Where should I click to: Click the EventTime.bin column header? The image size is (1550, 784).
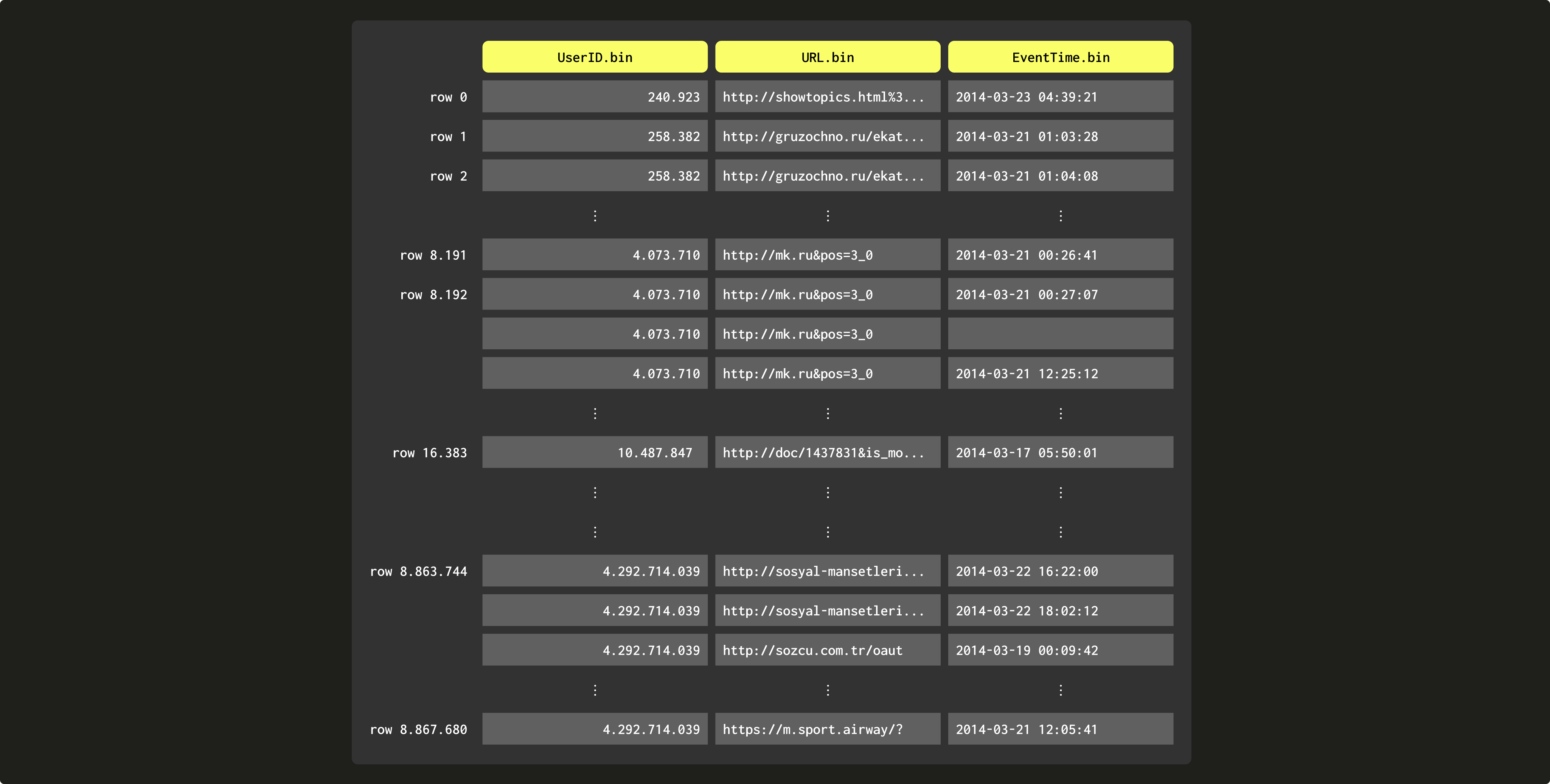click(x=1060, y=57)
